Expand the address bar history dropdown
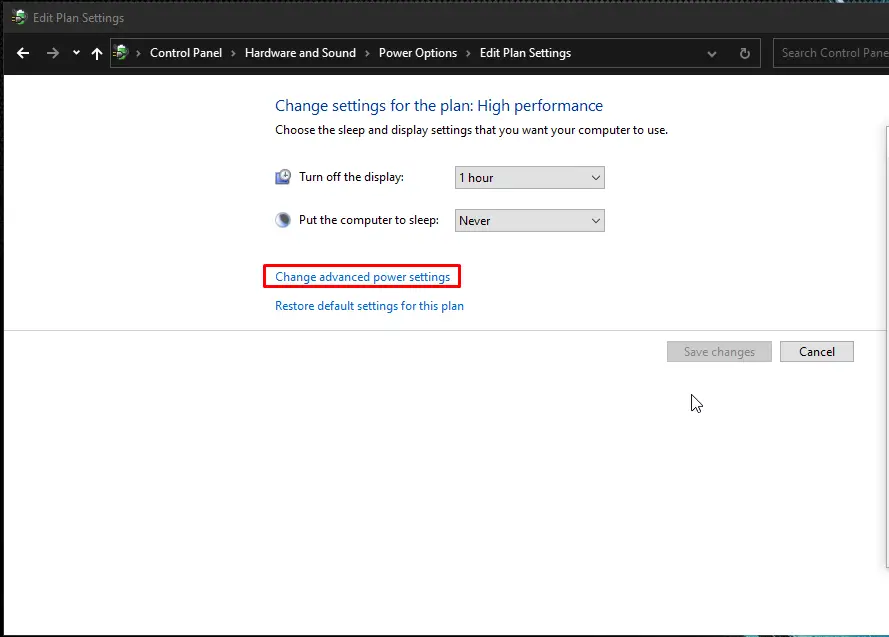This screenshot has width=889, height=637. [712, 54]
